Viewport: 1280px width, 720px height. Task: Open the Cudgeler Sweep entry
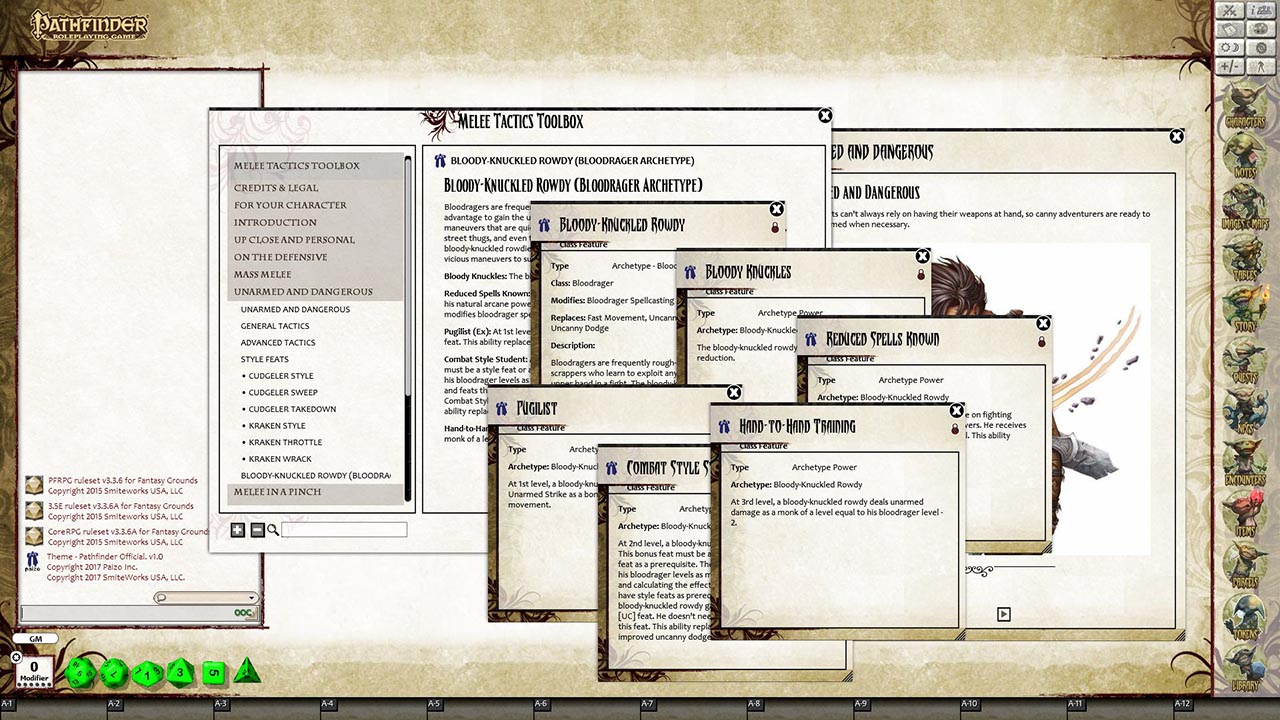(x=283, y=392)
